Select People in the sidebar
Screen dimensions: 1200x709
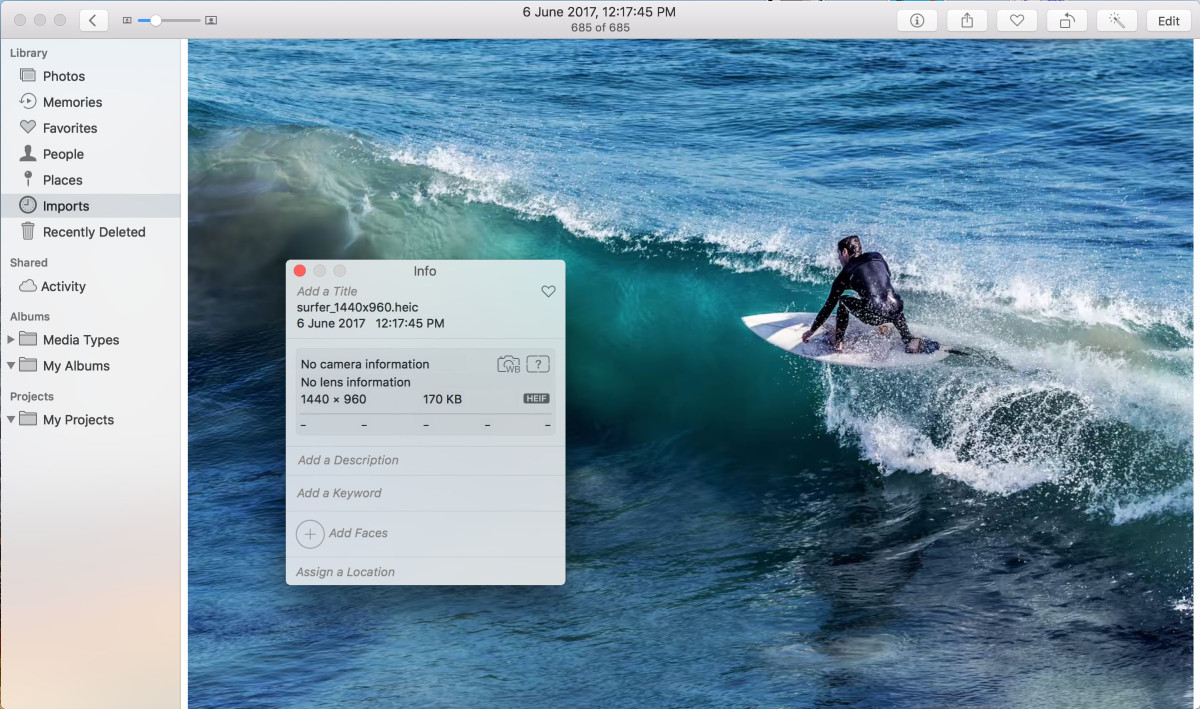[63, 154]
